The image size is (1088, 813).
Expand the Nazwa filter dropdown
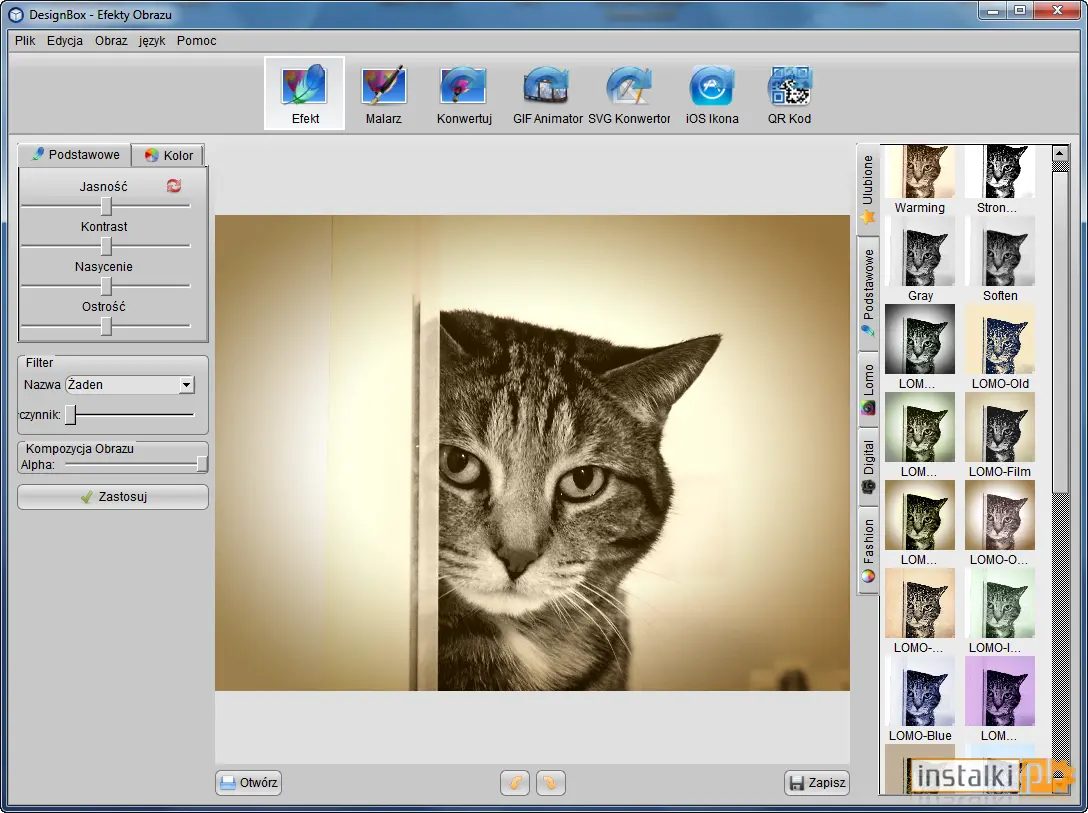coord(186,384)
